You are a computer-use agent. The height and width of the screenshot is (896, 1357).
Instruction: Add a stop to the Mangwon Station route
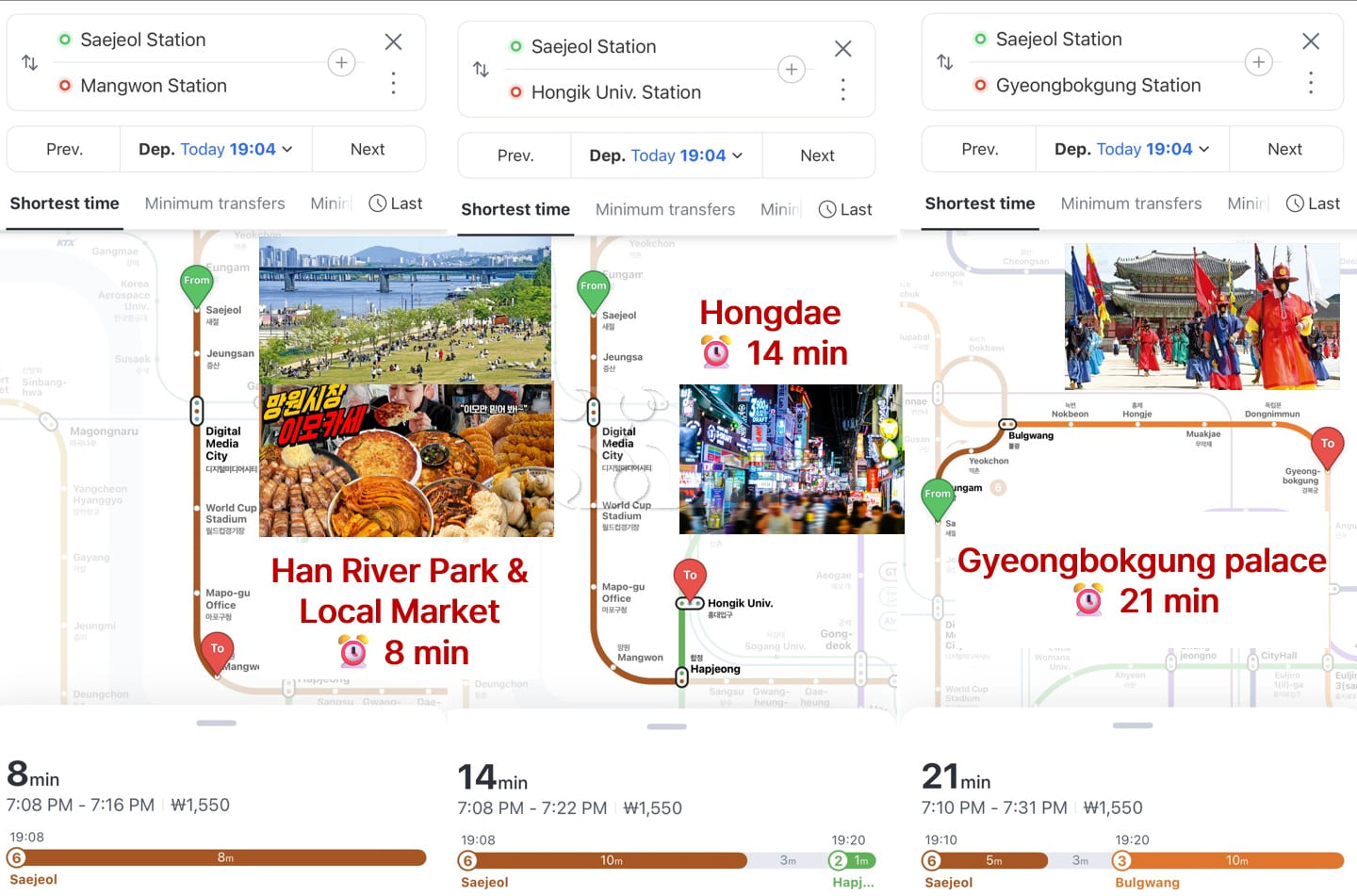tap(341, 62)
